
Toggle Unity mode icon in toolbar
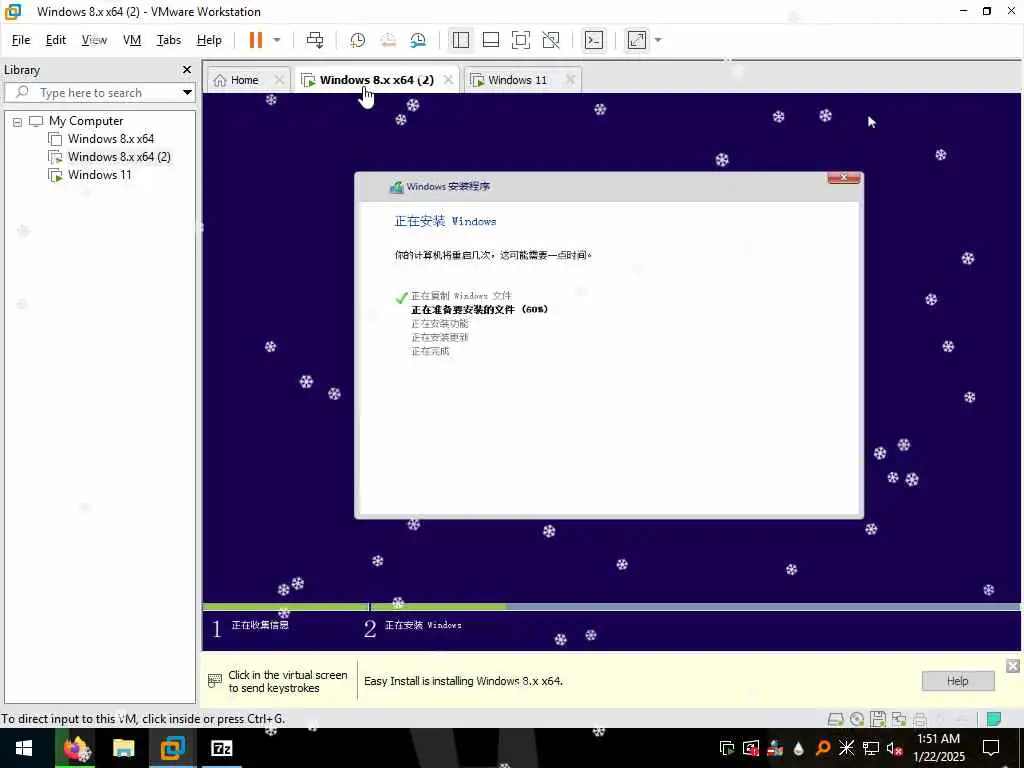[x=551, y=40]
